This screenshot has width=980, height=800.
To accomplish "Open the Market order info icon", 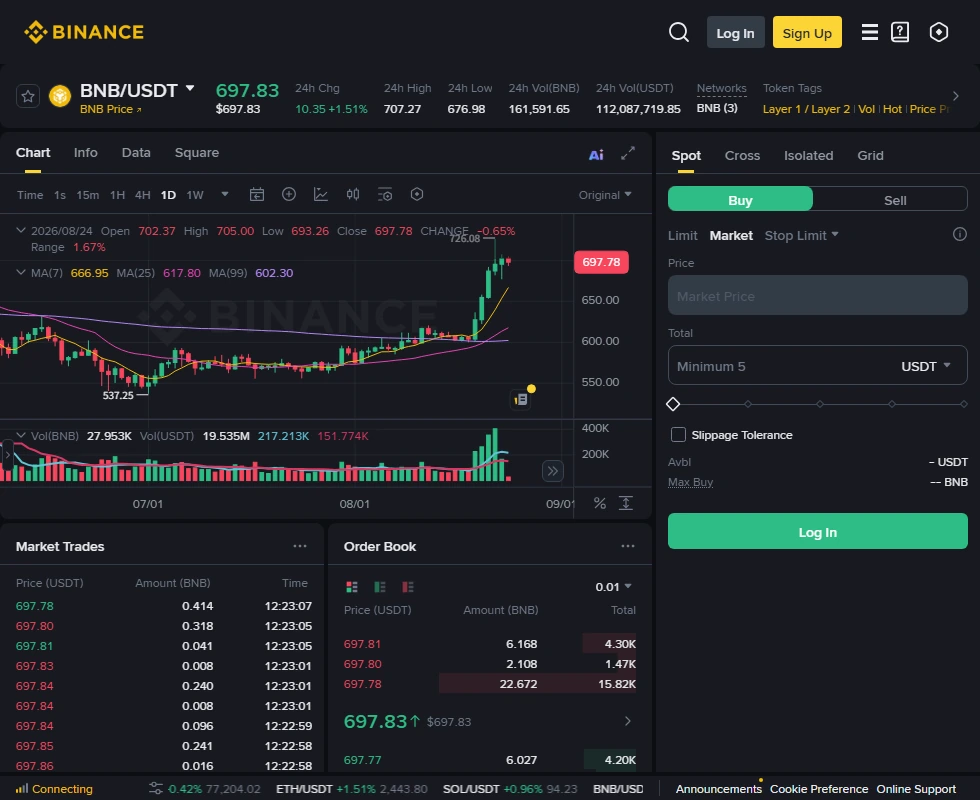I will coord(959,234).
